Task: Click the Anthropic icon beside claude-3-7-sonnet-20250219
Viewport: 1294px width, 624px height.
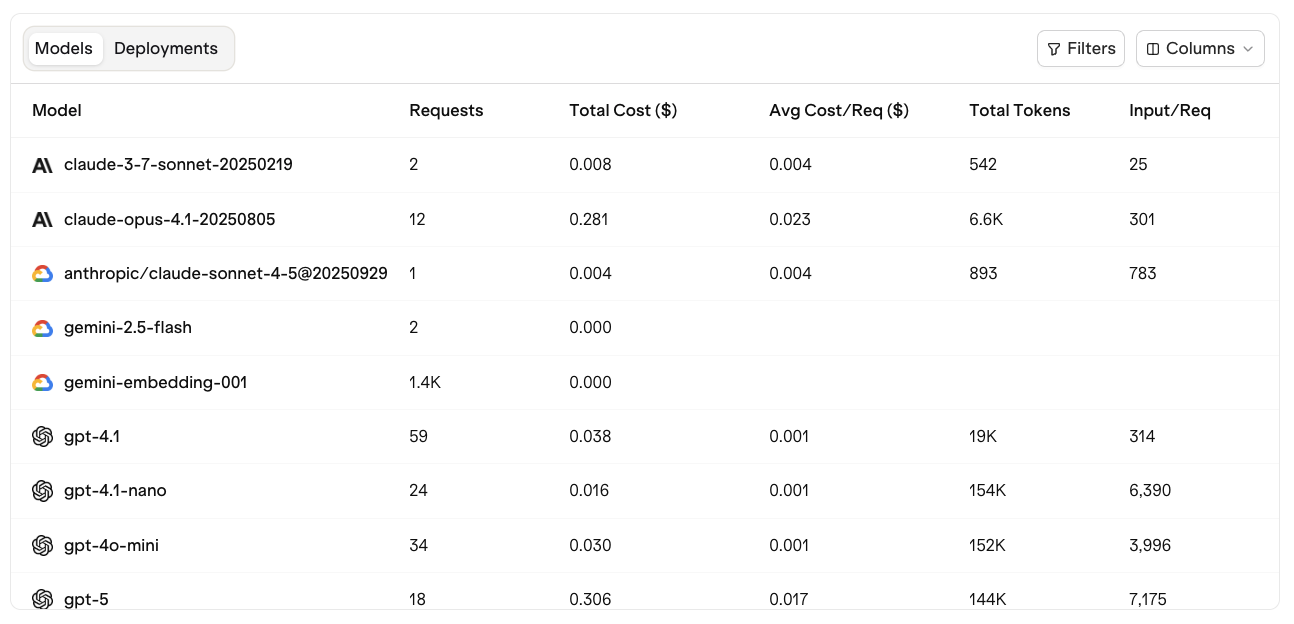Action: [42, 164]
